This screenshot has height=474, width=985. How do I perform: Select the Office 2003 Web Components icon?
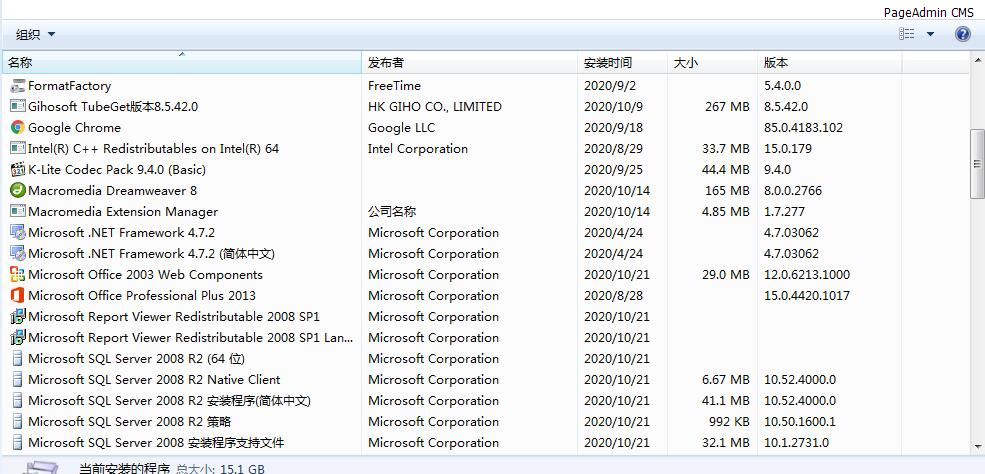pos(18,274)
